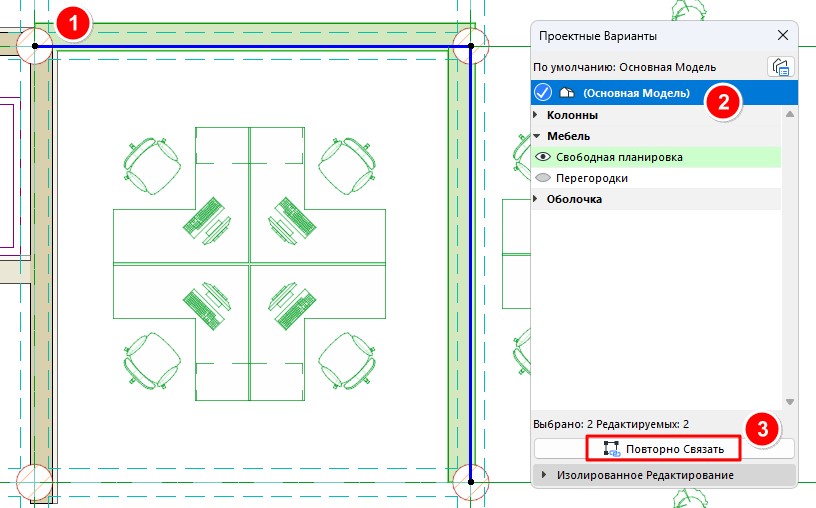Select the (Основная Модель) row
The height and width of the screenshot is (508, 816).
pos(664,93)
